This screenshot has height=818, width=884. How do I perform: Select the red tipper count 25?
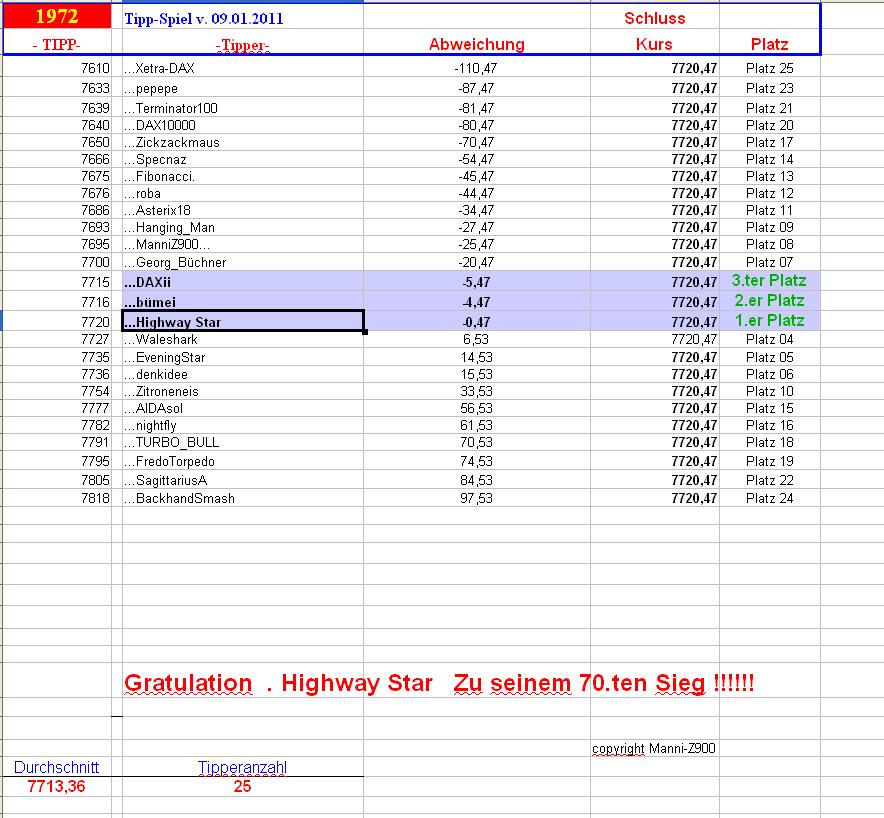(242, 786)
